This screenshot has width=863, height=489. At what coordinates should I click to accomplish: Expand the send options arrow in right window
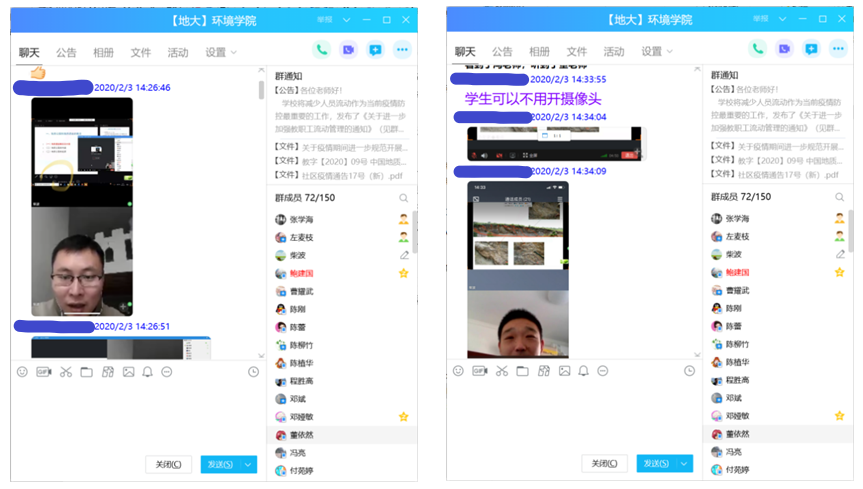pyautogui.click(x=685, y=464)
